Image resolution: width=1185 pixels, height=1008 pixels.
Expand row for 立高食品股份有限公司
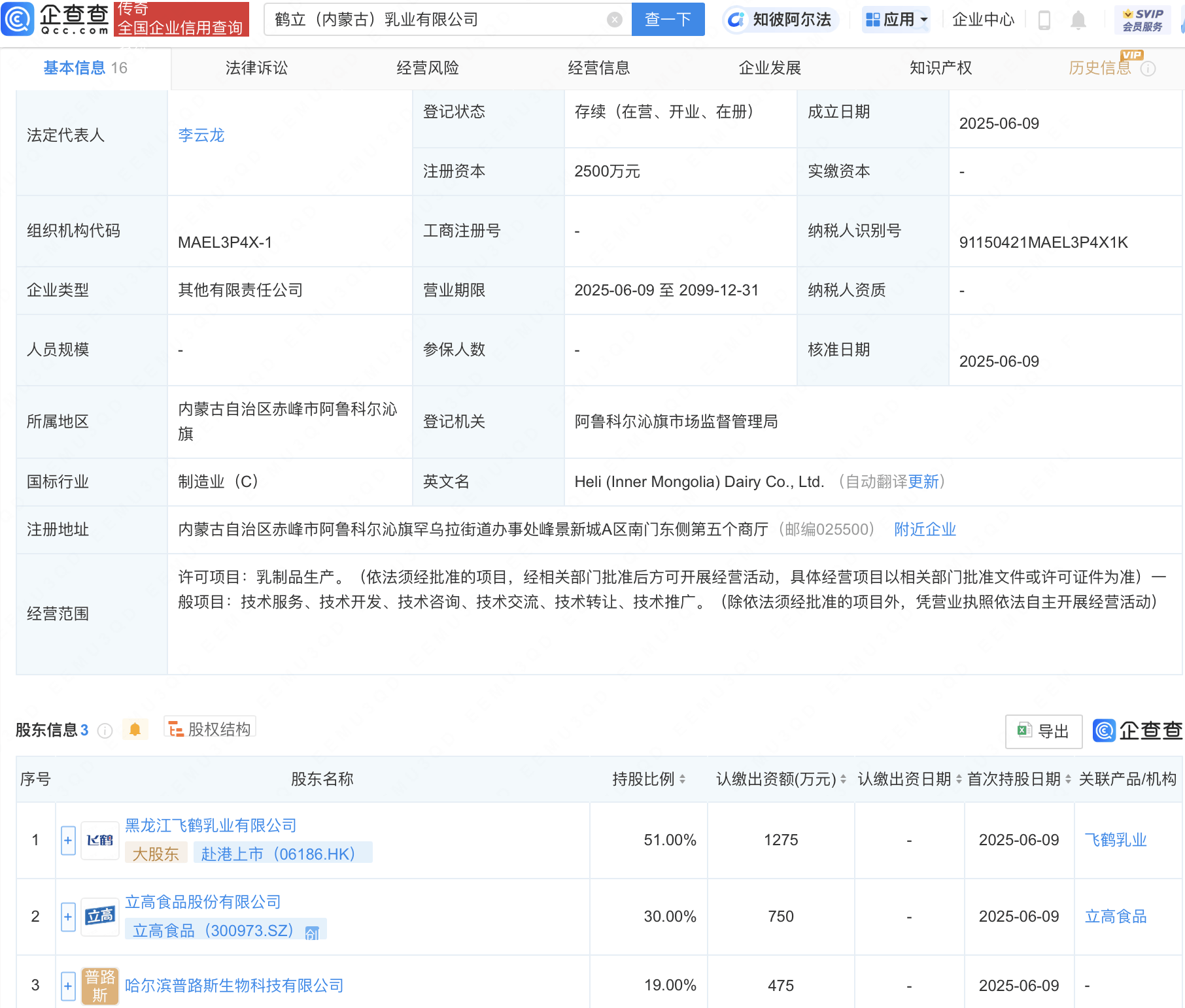68,917
